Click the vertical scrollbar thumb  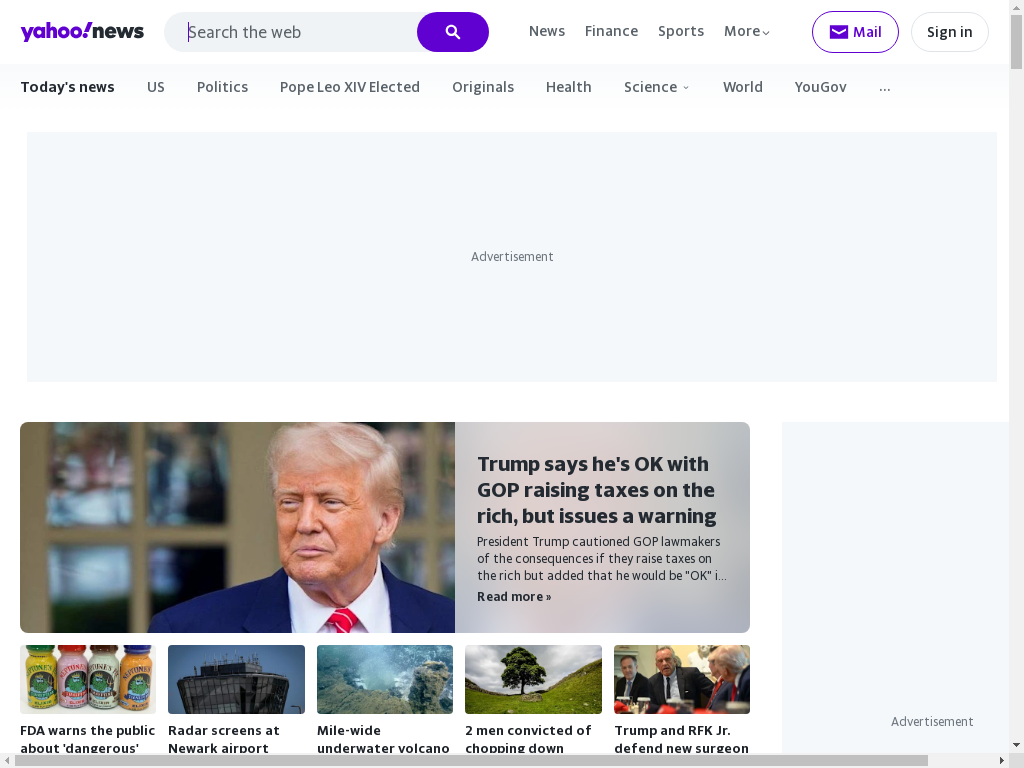(x=1016, y=42)
